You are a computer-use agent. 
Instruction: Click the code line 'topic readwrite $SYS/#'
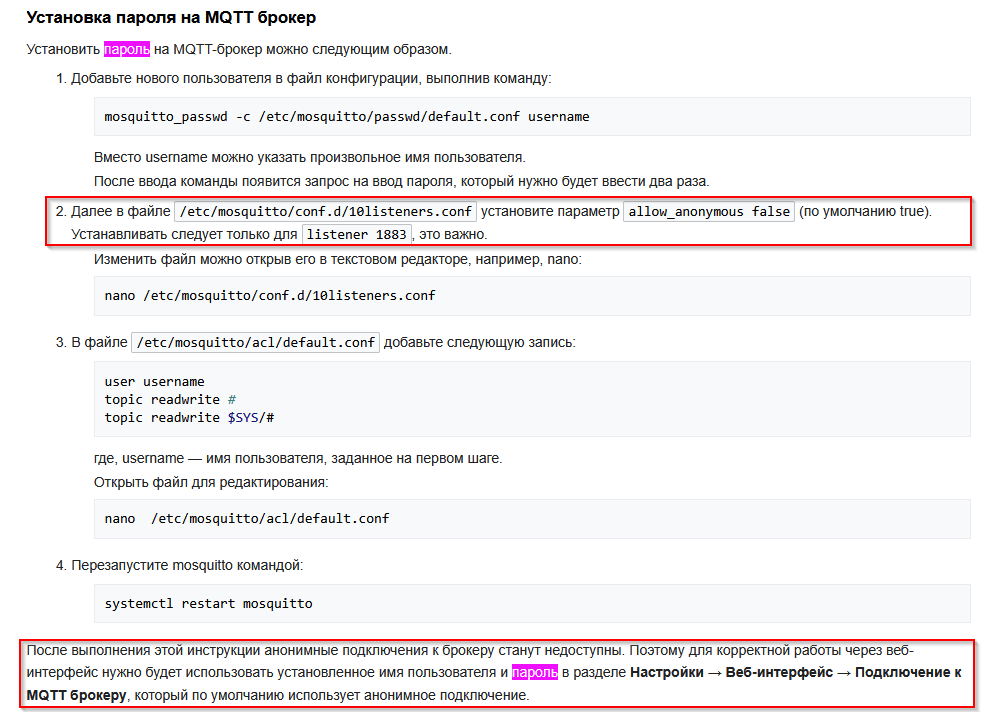(189, 417)
